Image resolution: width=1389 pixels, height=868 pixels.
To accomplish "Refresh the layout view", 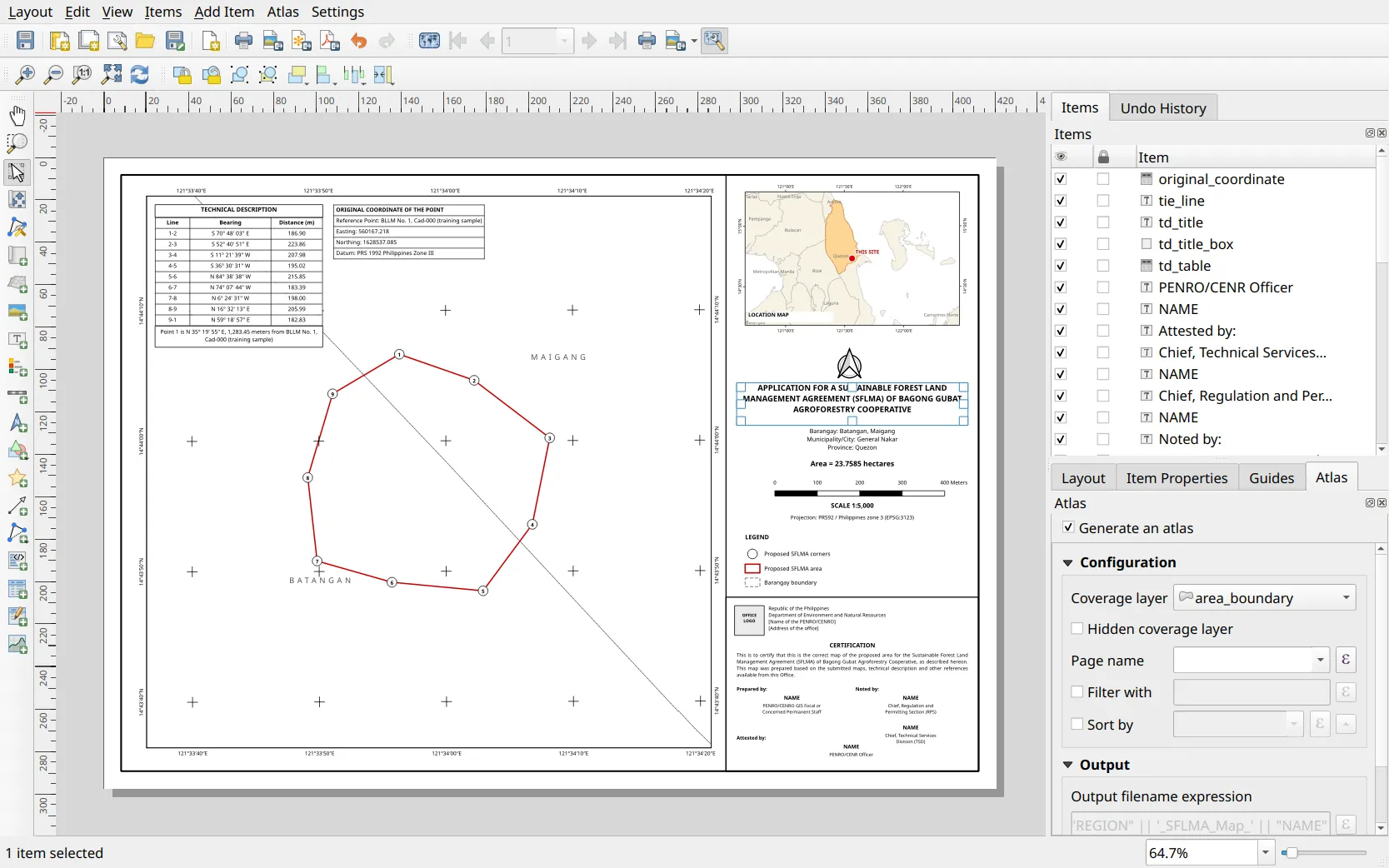I will (x=139, y=75).
